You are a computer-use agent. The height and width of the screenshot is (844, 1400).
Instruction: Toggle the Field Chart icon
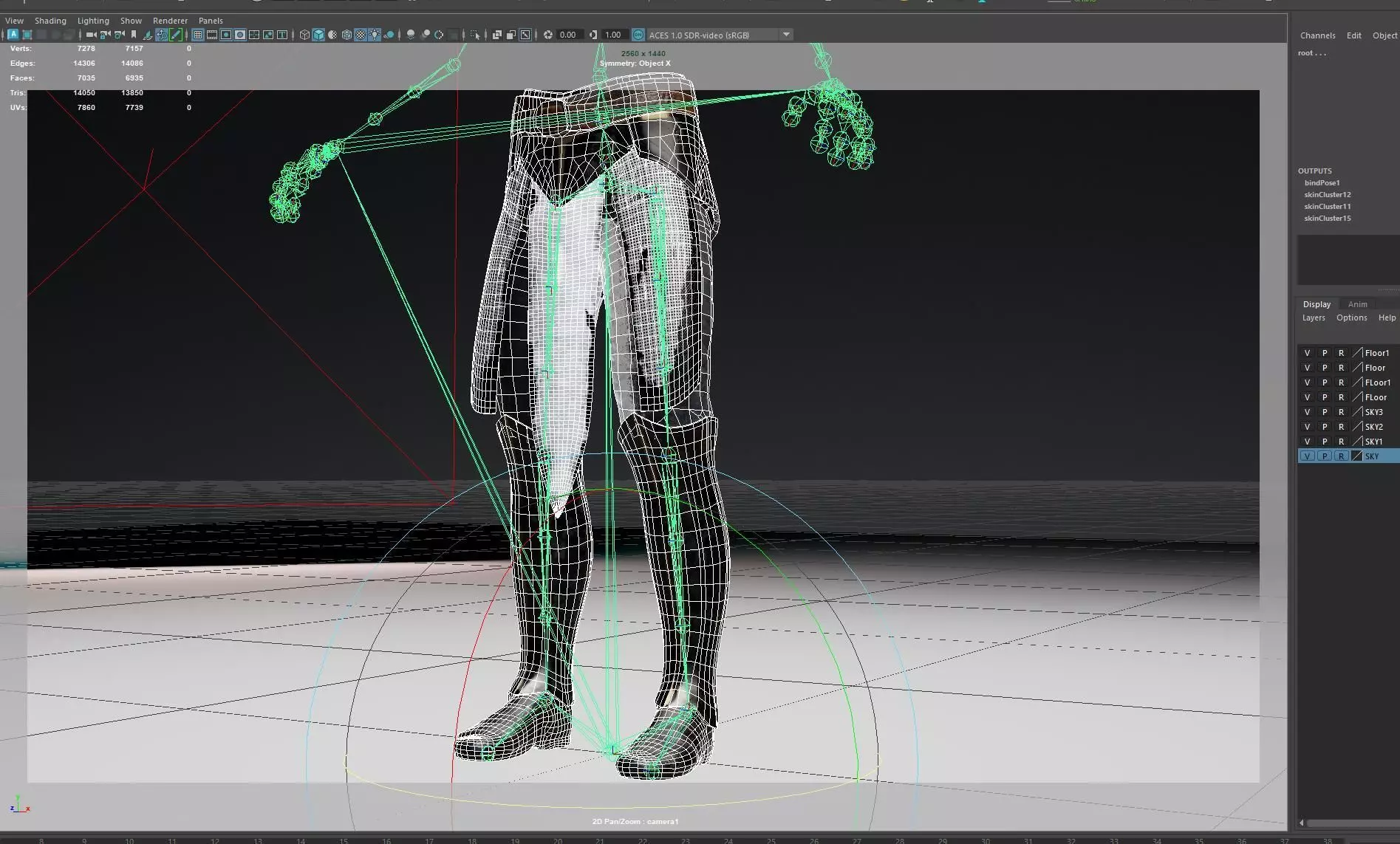(x=254, y=35)
